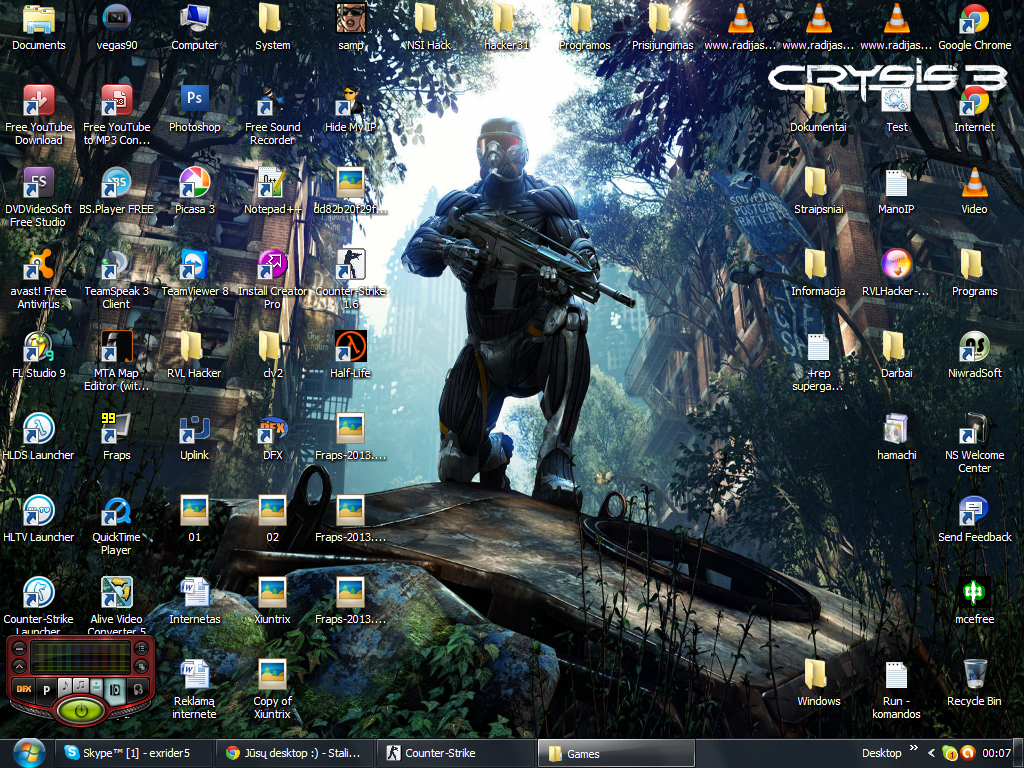Image resolution: width=1024 pixels, height=768 pixels.
Task: Switch DFX to double-note music mode
Action: [x=80, y=686]
